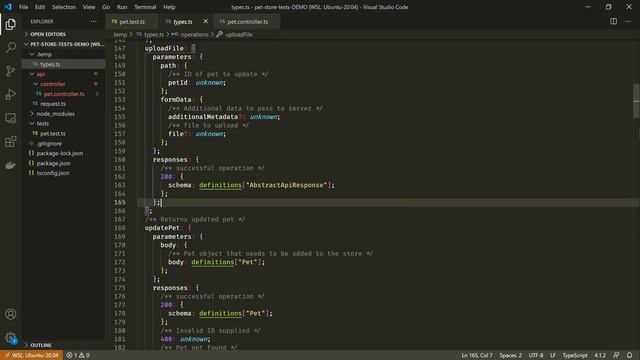640x360 pixels.
Task: Open pet.controller.ts in the file tree
Action: 64,94
